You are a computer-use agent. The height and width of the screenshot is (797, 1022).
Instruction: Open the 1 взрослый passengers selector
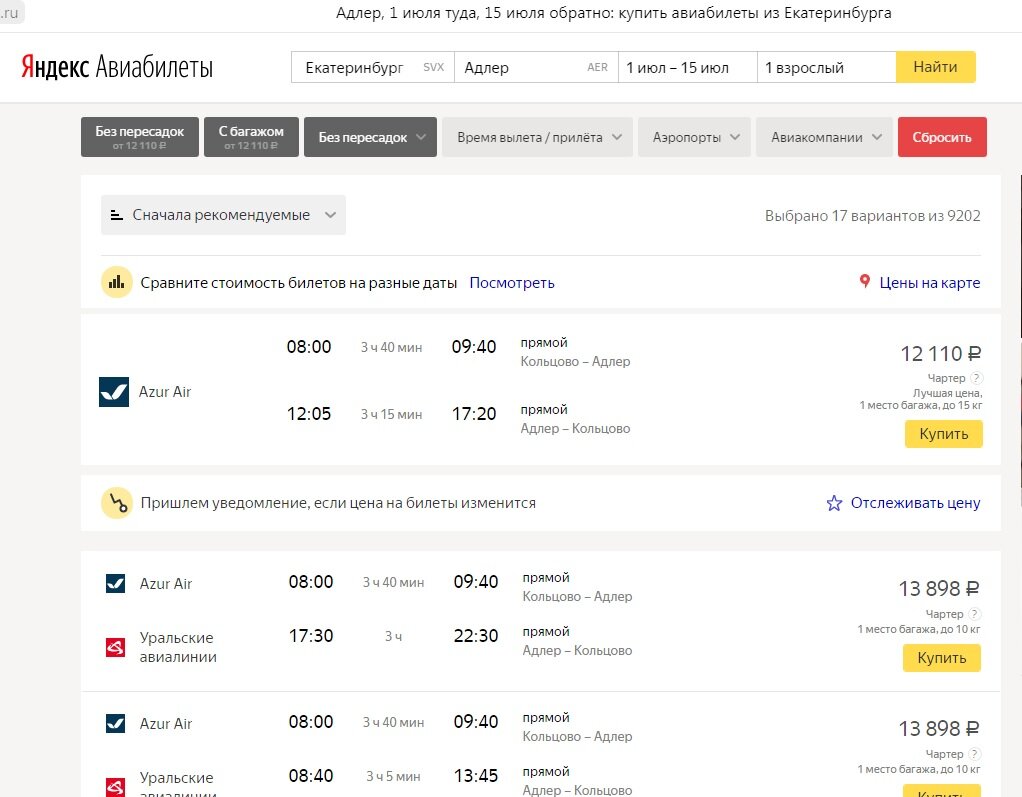coord(826,67)
